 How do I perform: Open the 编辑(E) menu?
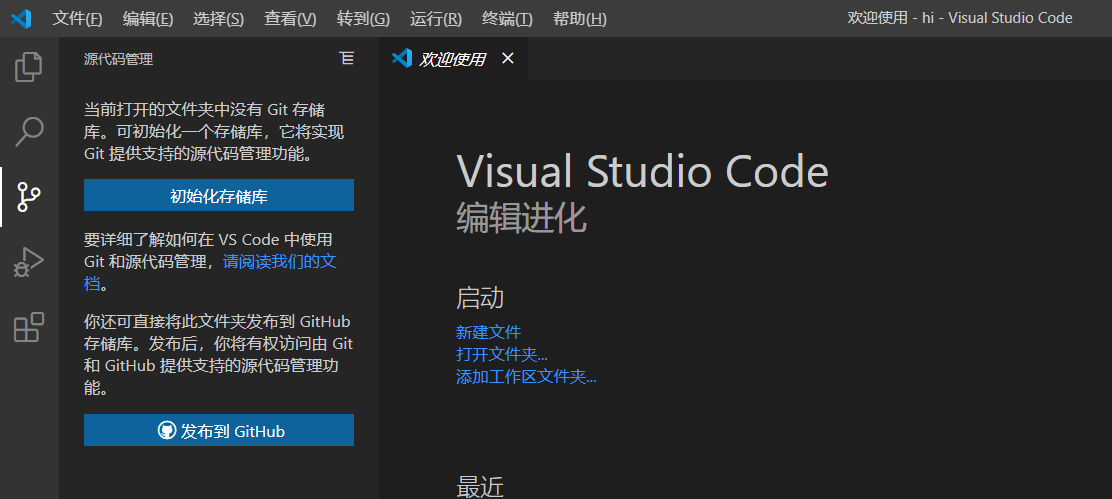tap(148, 19)
